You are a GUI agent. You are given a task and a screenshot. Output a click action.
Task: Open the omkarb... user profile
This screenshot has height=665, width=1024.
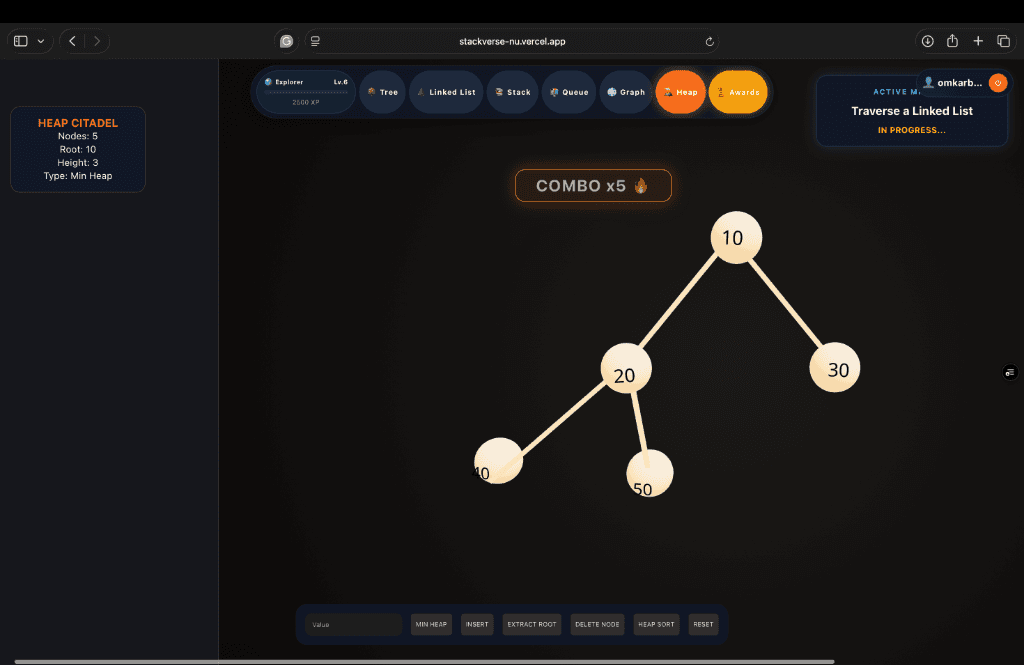point(953,83)
